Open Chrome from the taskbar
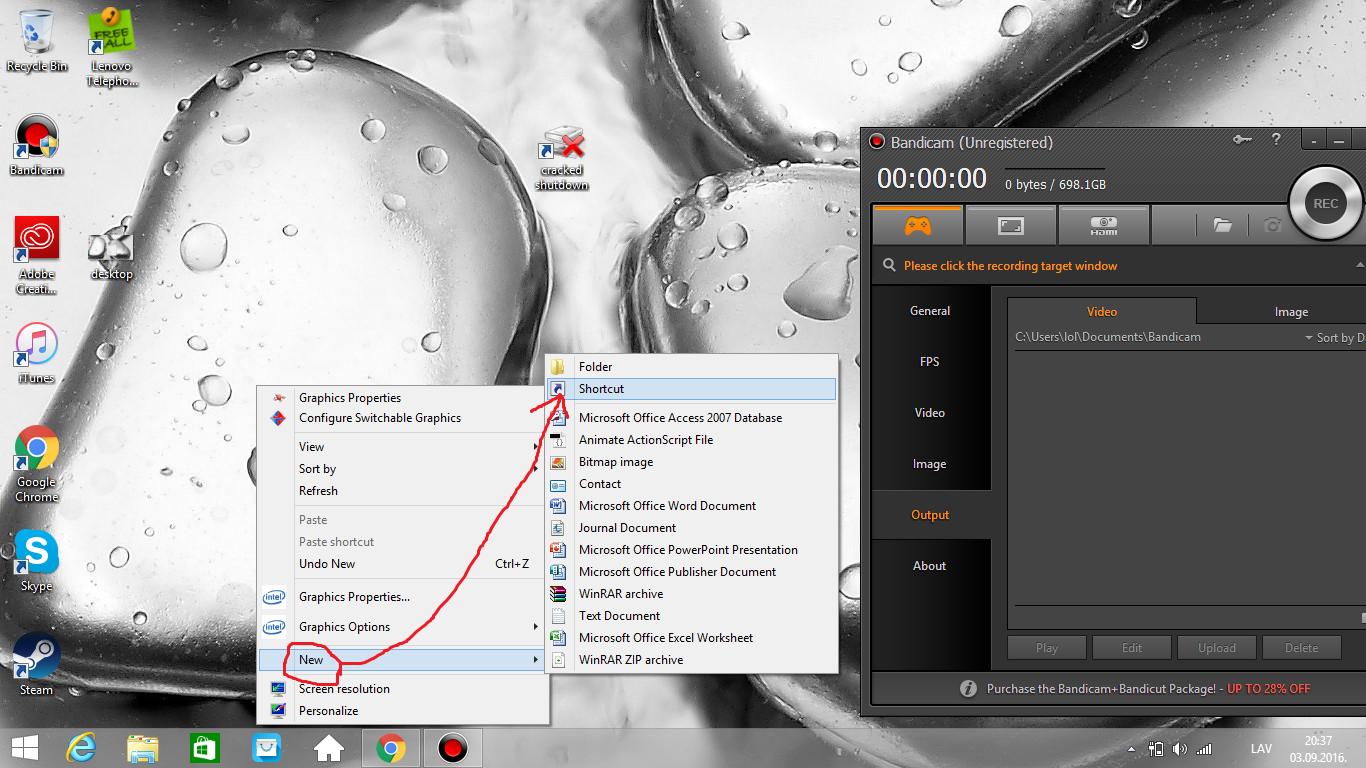The width and height of the screenshot is (1366, 768). pyautogui.click(x=390, y=747)
